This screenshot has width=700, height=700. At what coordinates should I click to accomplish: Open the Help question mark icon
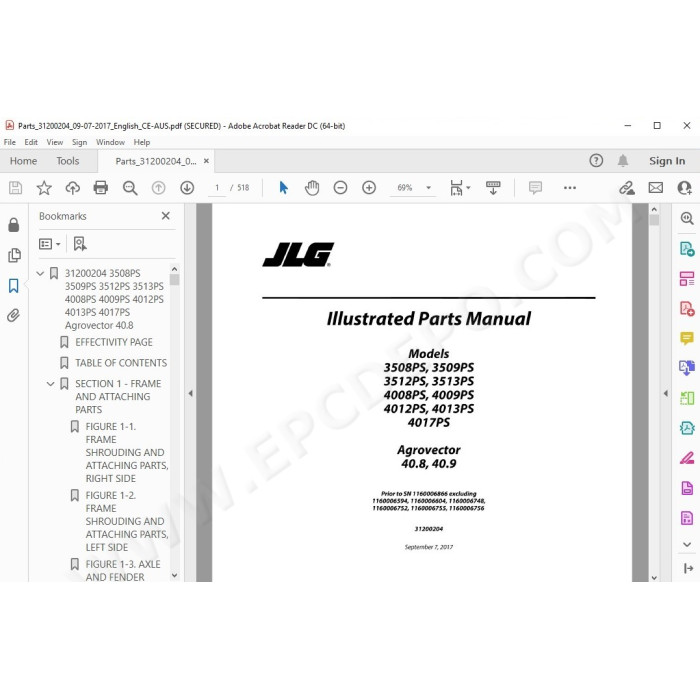coord(596,161)
